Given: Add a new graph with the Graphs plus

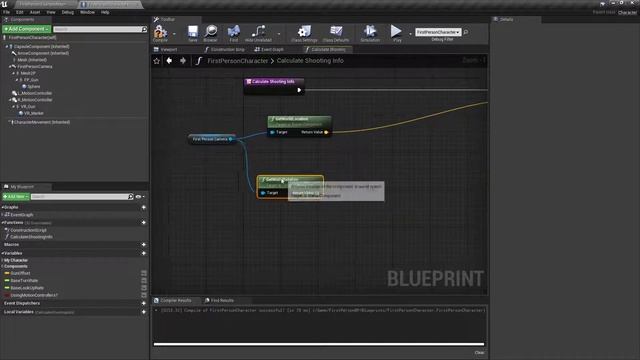Looking at the screenshot, I should 144,207.
